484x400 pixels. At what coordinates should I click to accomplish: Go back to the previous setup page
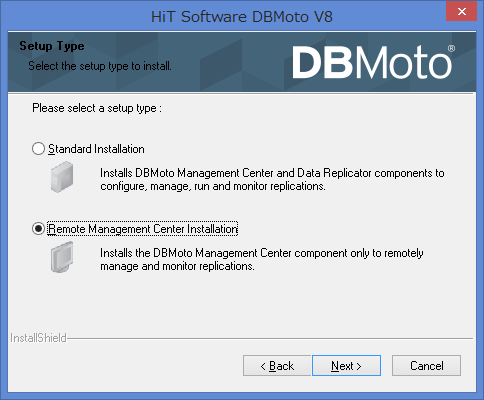pos(277,366)
